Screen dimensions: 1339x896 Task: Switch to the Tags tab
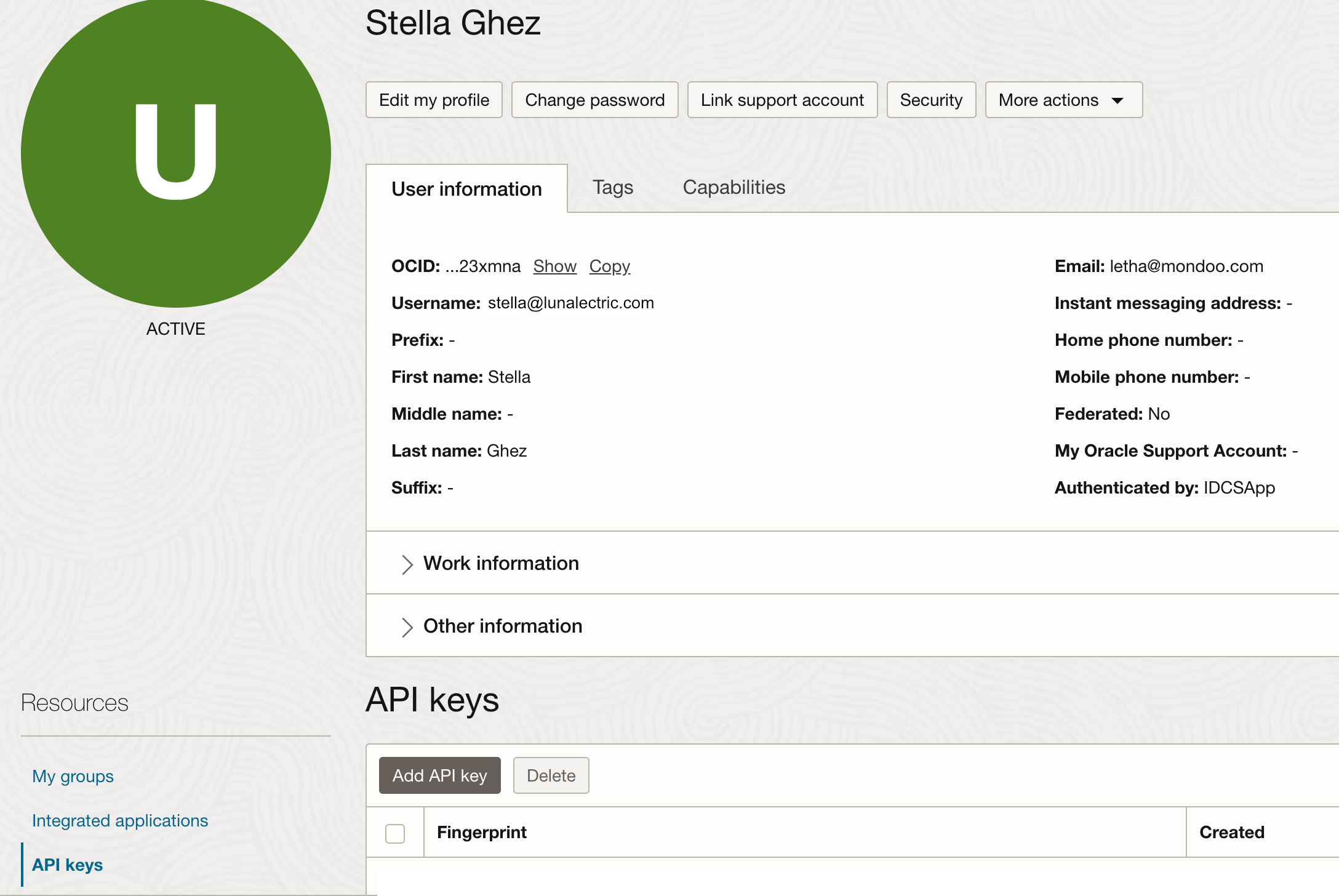(612, 188)
